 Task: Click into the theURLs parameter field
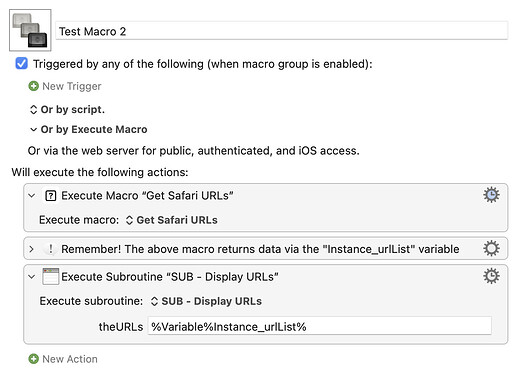tap(320, 326)
